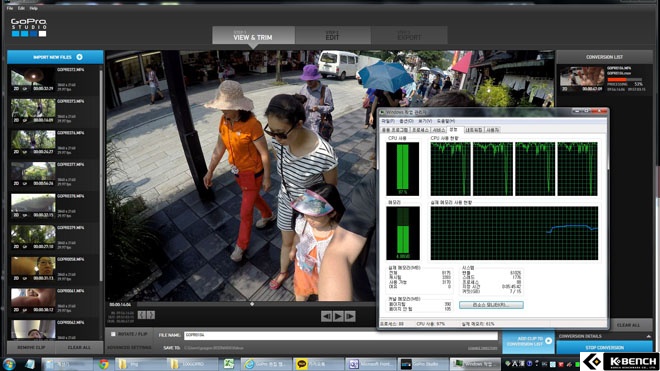Open the Windows Start menu
Screen dimensions: 660x371
9,364
